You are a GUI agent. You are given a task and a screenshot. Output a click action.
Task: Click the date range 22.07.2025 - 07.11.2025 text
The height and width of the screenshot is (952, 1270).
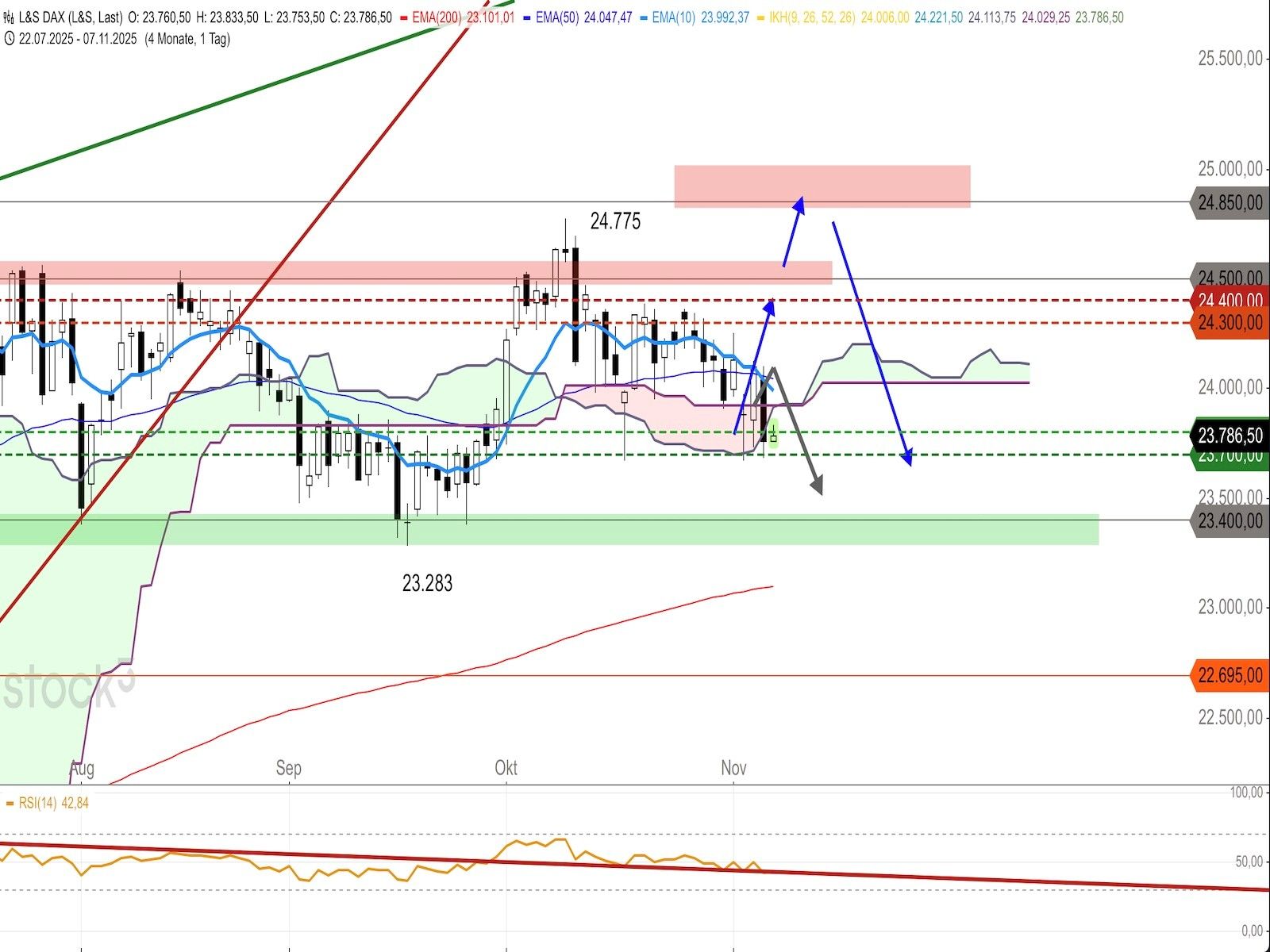coord(78,38)
